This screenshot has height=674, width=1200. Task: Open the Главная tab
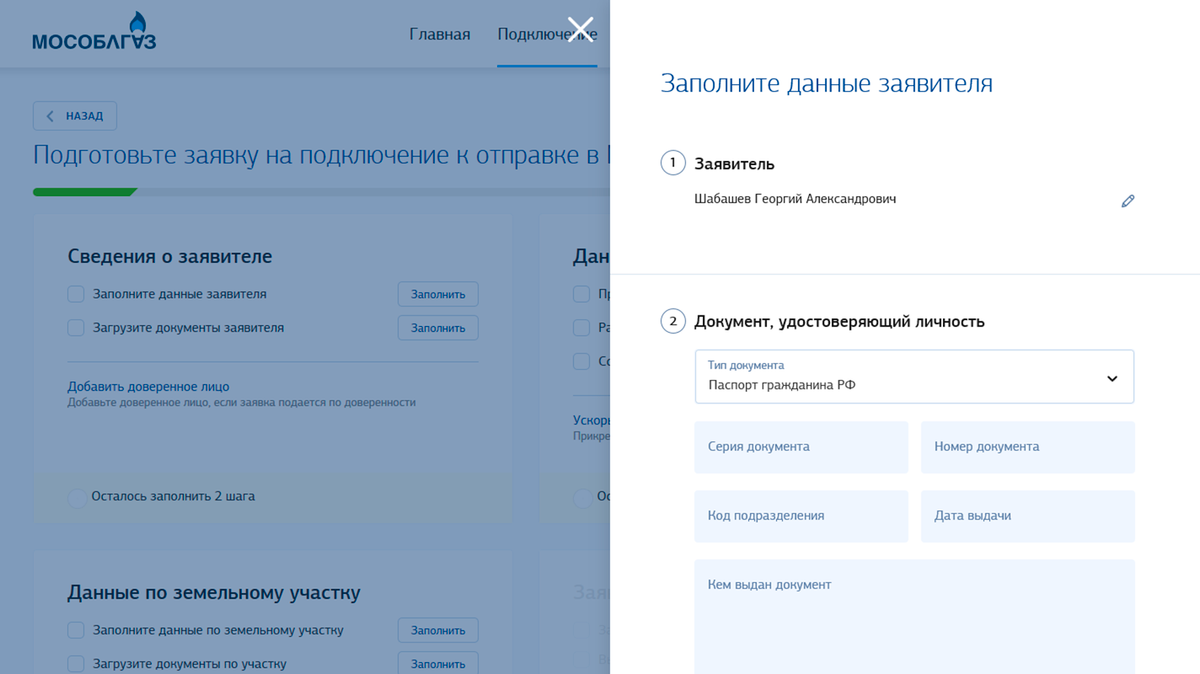(439, 34)
